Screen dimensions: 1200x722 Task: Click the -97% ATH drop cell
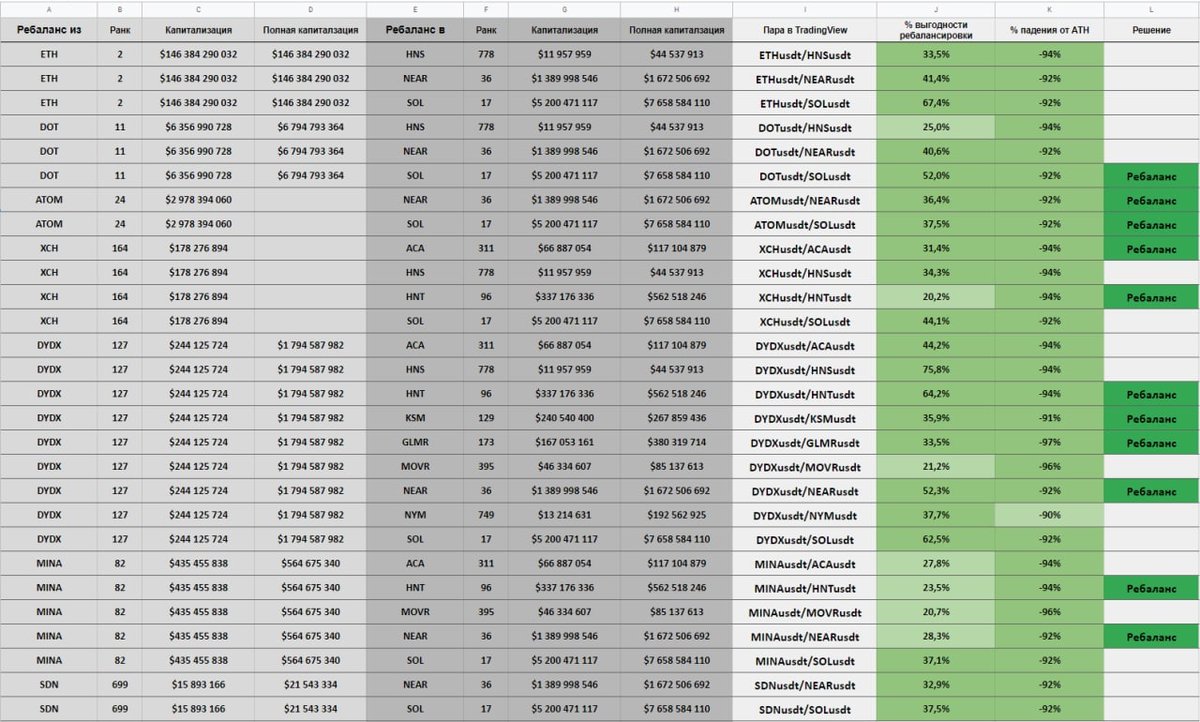tap(1049, 442)
